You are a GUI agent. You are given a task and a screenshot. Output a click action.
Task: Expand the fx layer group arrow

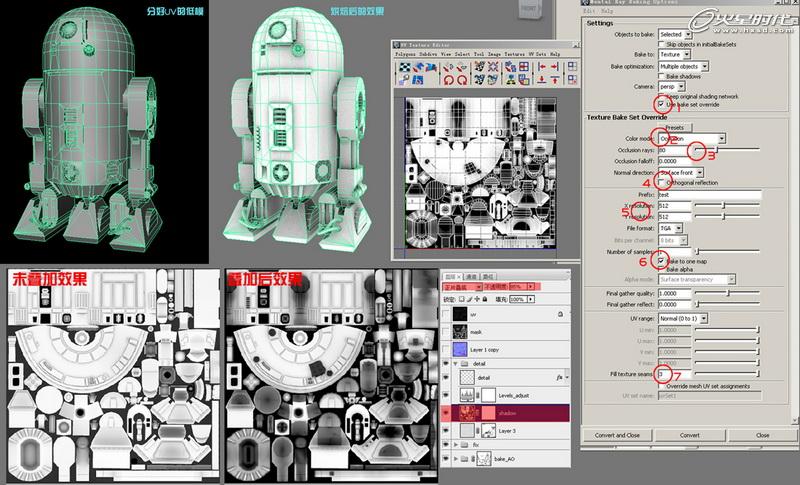(x=455, y=445)
